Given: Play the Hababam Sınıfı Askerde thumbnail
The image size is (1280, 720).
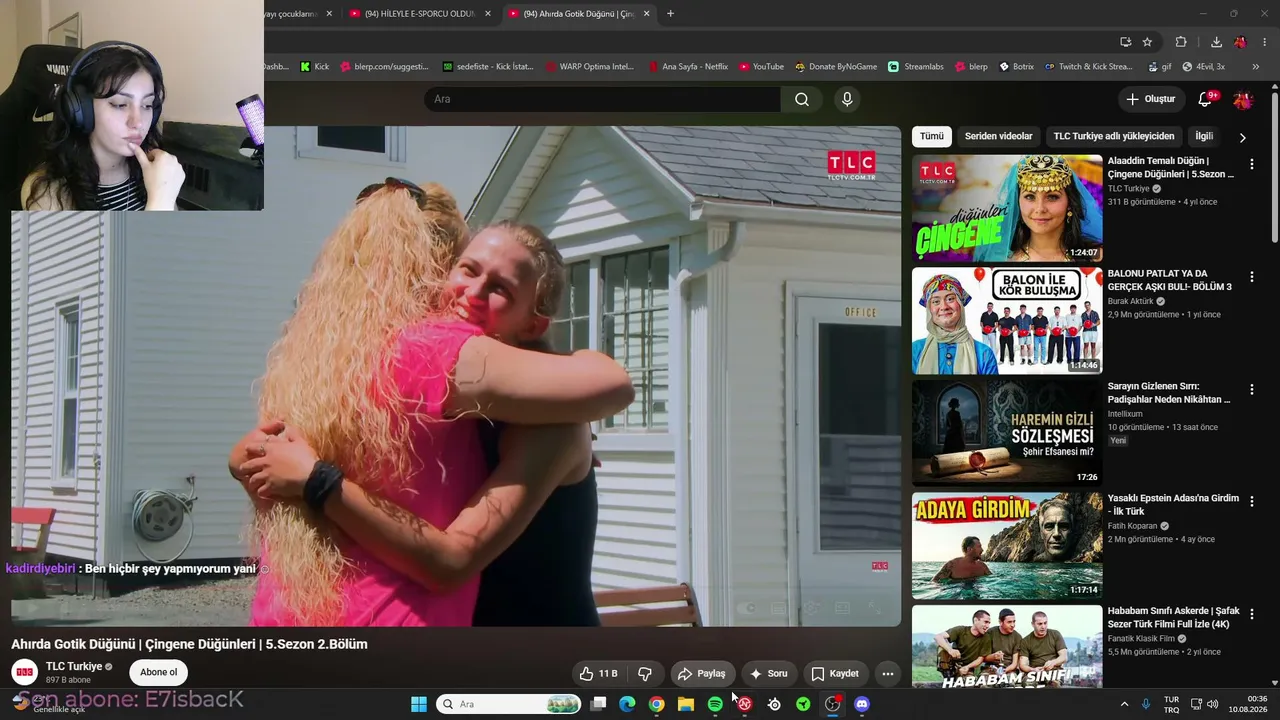Looking at the screenshot, I should click(x=1007, y=646).
